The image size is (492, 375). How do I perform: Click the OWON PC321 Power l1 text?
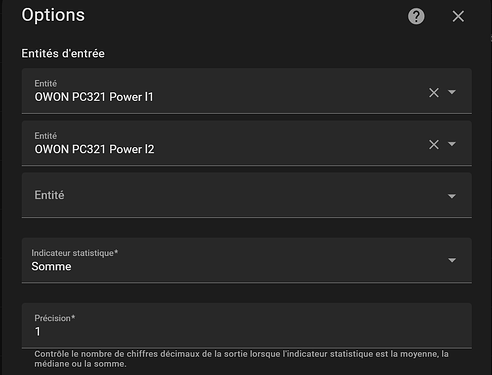click(94, 97)
